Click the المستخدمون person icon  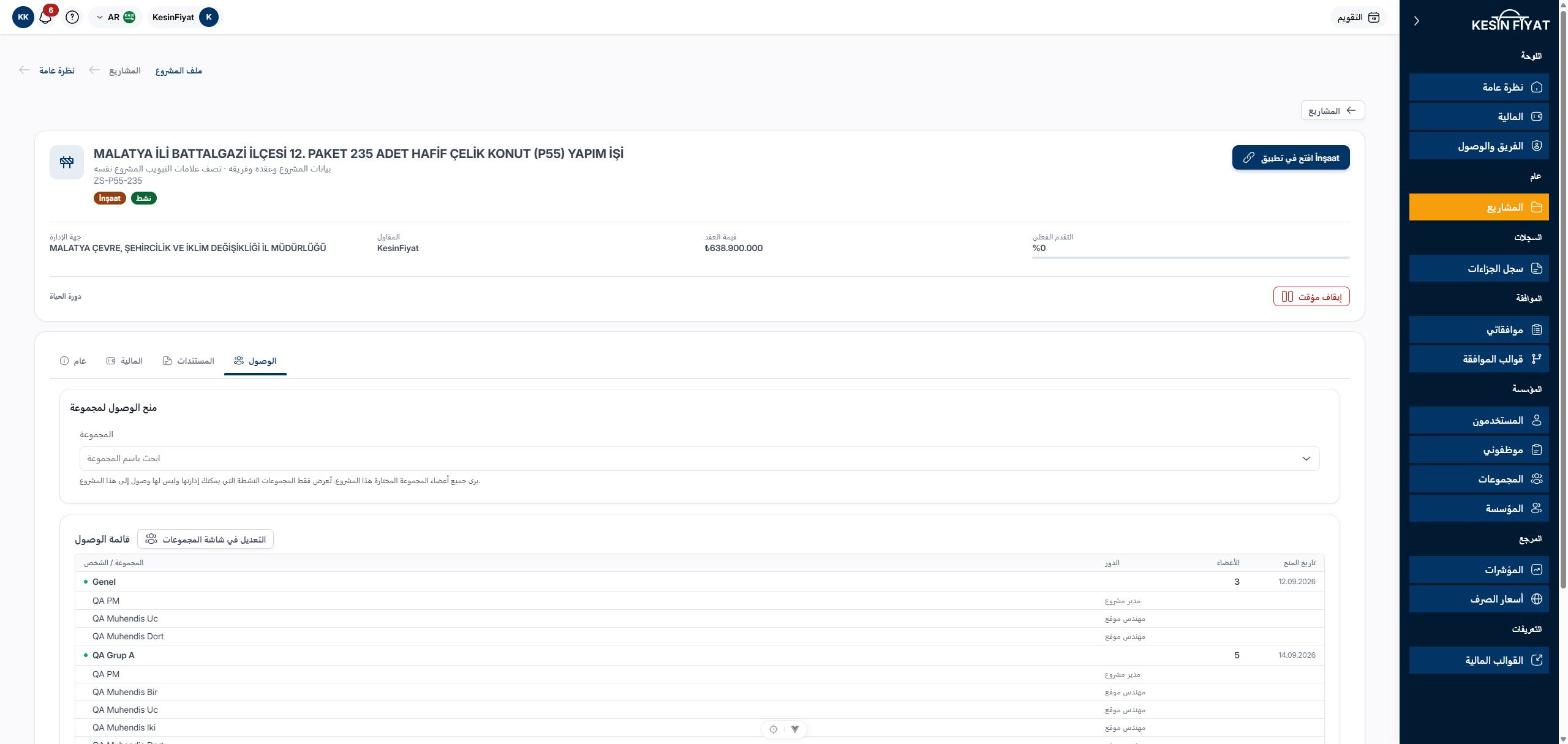click(1537, 420)
